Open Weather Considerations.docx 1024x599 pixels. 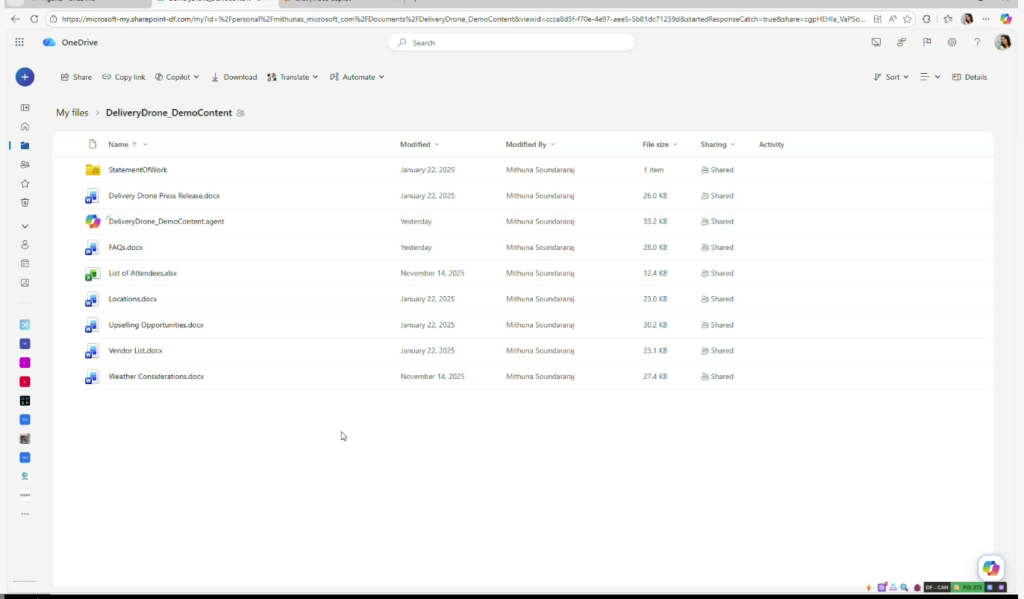coord(156,377)
